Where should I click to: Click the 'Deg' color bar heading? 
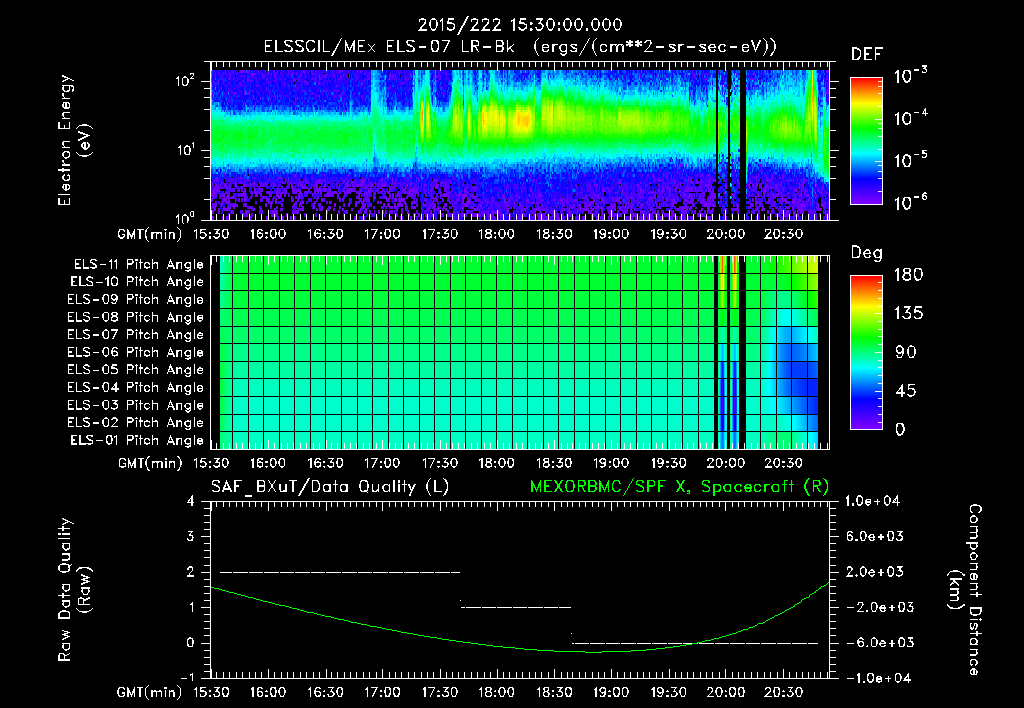click(x=867, y=253)
